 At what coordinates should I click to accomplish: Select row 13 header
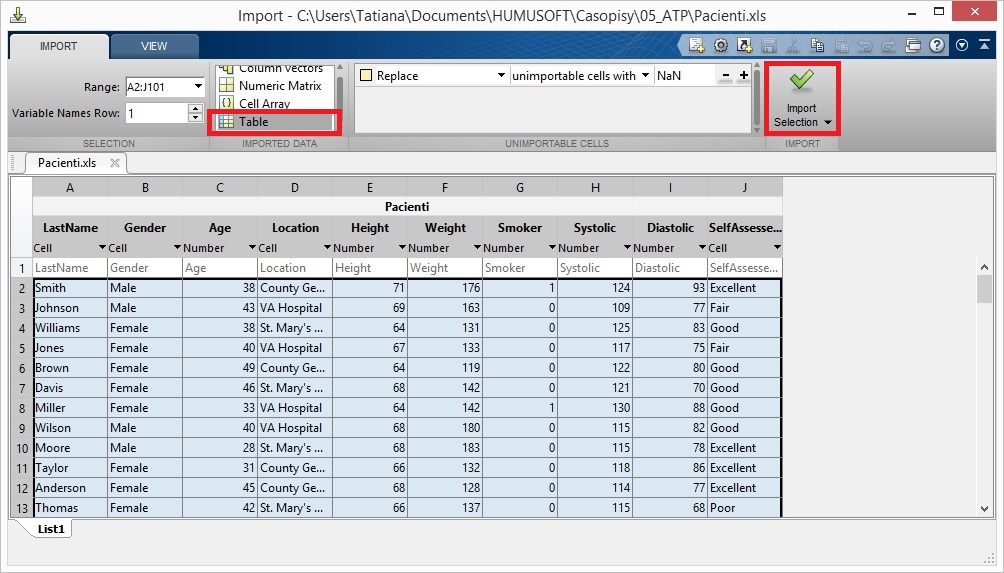(x=21, y=508)
